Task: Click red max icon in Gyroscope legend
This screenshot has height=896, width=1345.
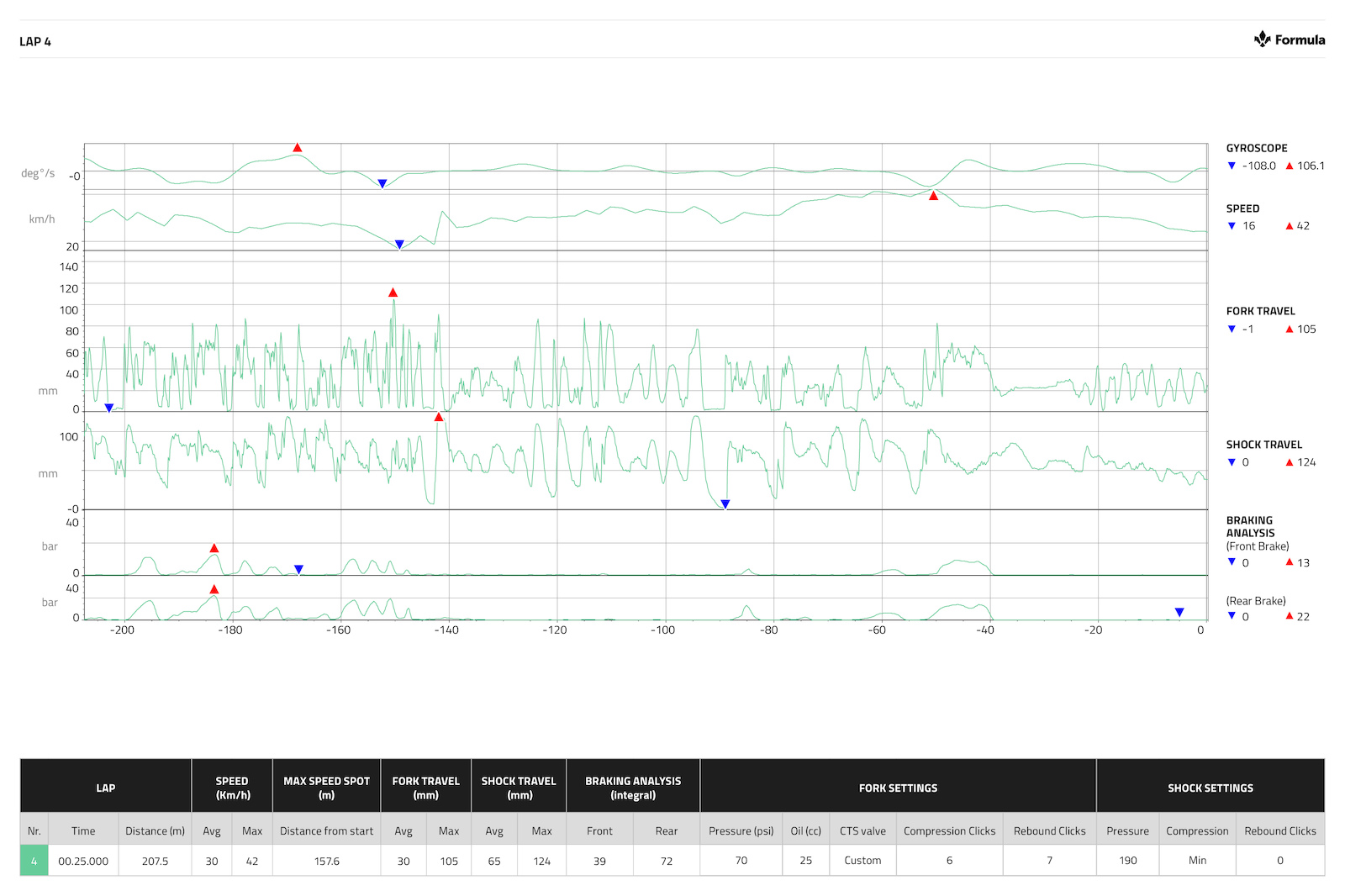Action: [1290, 166]
